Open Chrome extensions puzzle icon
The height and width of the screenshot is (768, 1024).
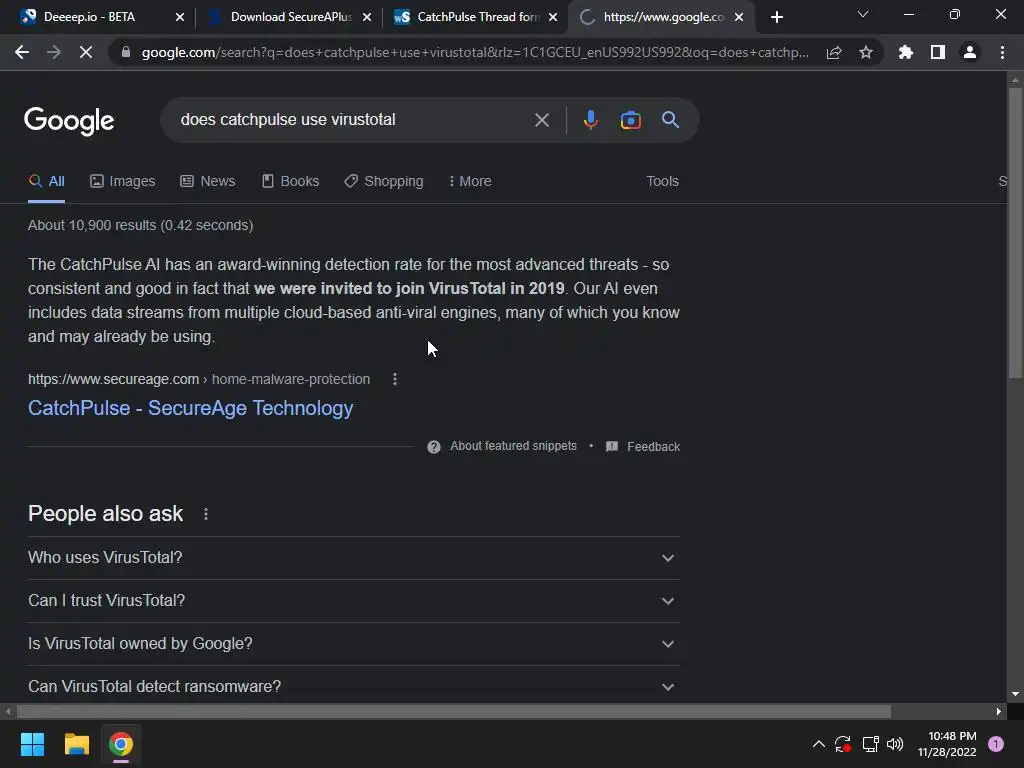coord(905,52)
